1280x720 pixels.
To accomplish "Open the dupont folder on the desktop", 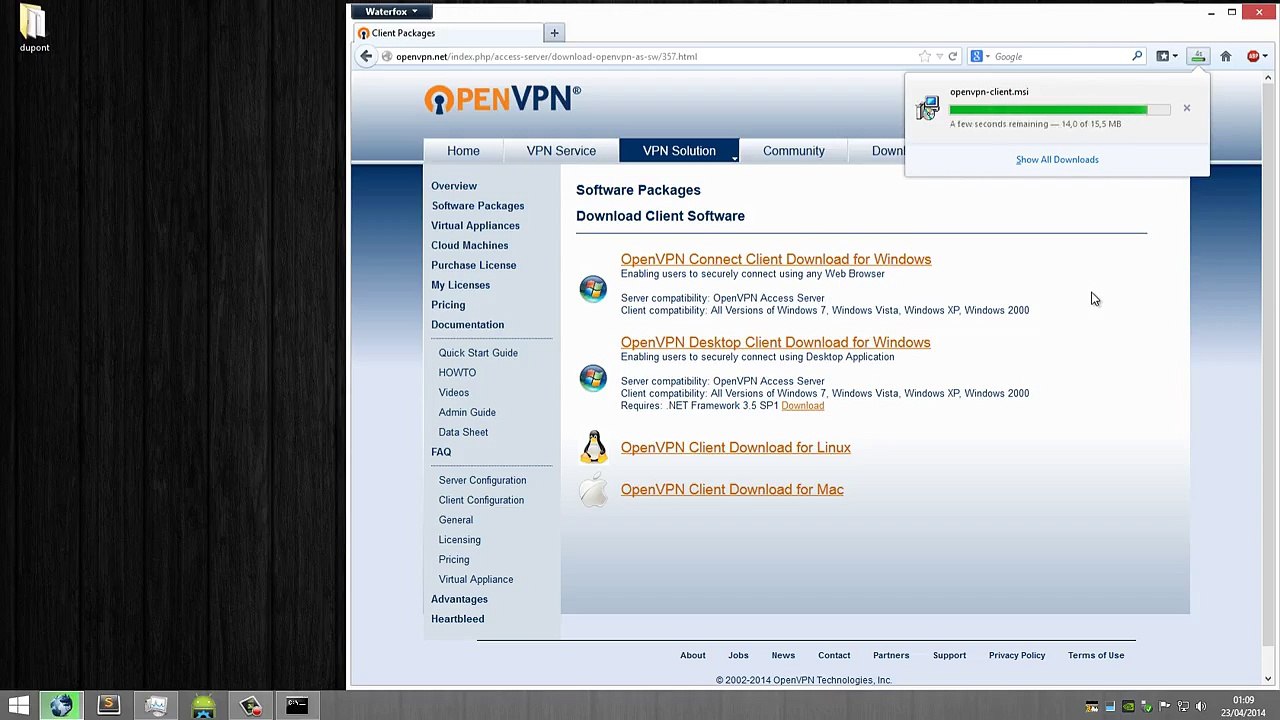I will pyautogui.click(x=34, y=29).
